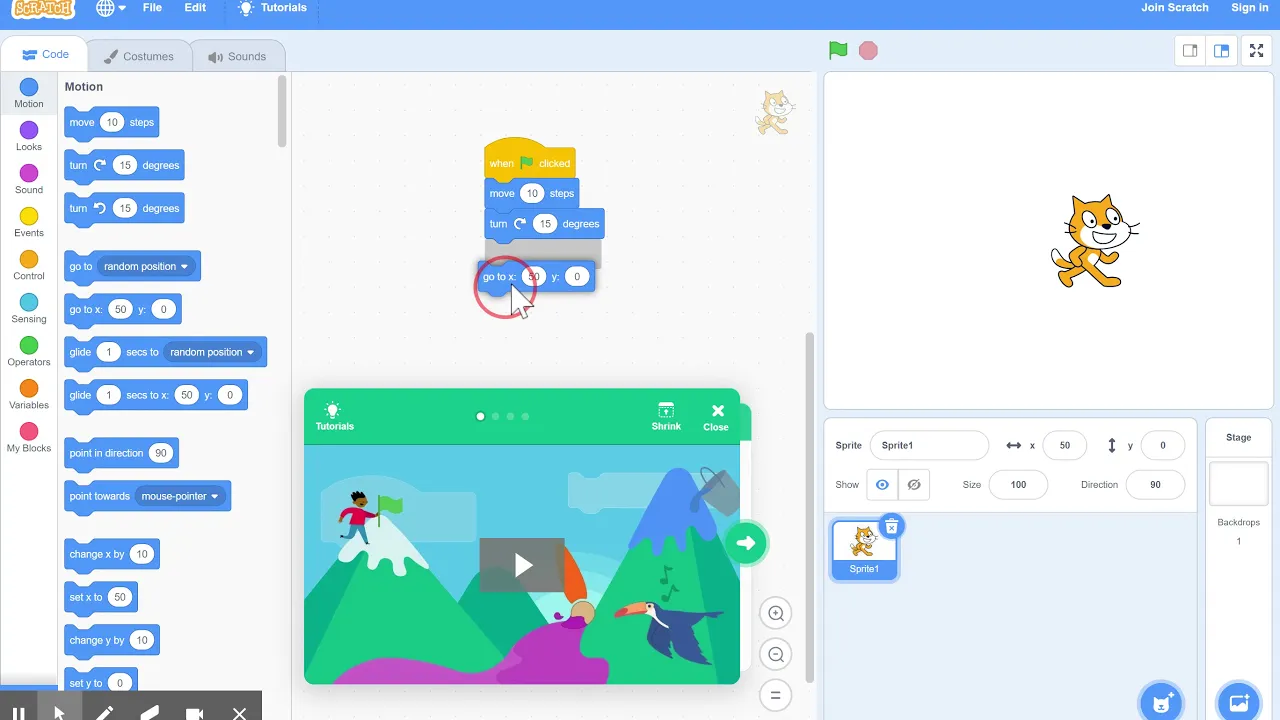This screenshot has width=1280, height=720.
Task: Click the Scratch logo
Action: tap(43, 8)
